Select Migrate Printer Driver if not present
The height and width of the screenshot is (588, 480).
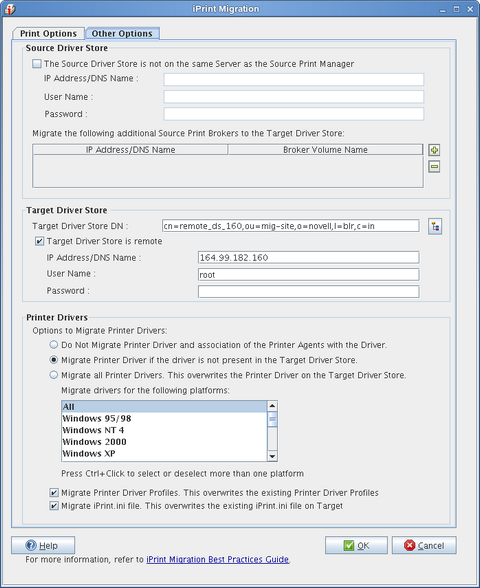coord(54,360)
